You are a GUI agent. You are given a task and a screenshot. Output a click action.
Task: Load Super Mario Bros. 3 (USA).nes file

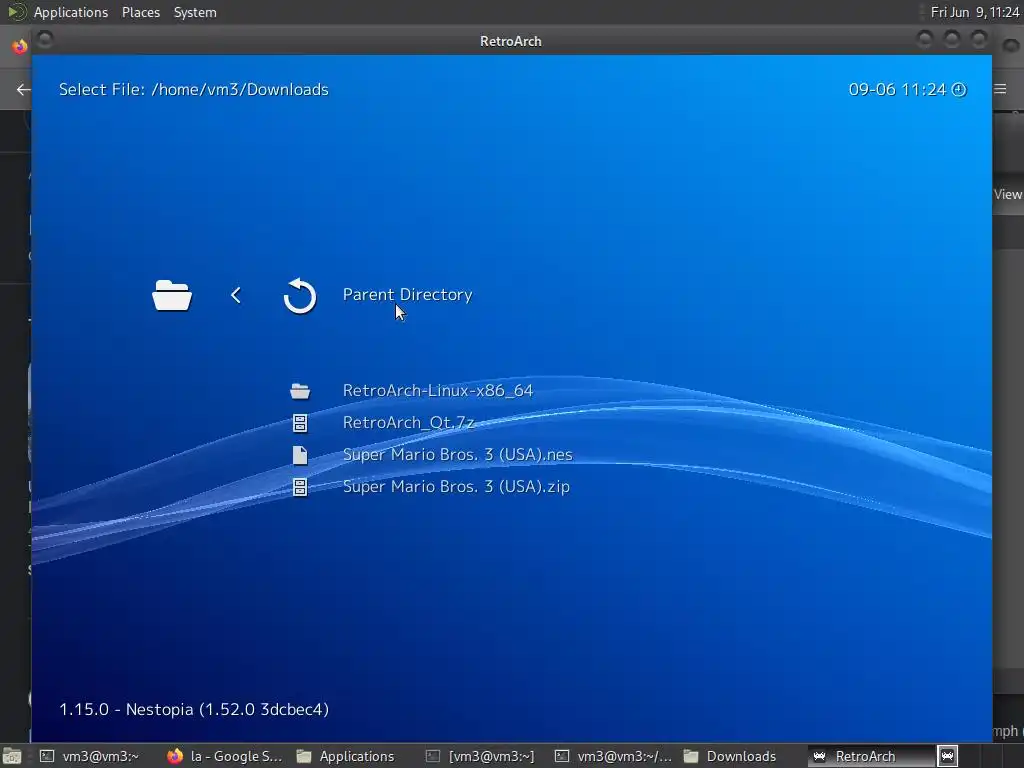[x=457, y=455]
